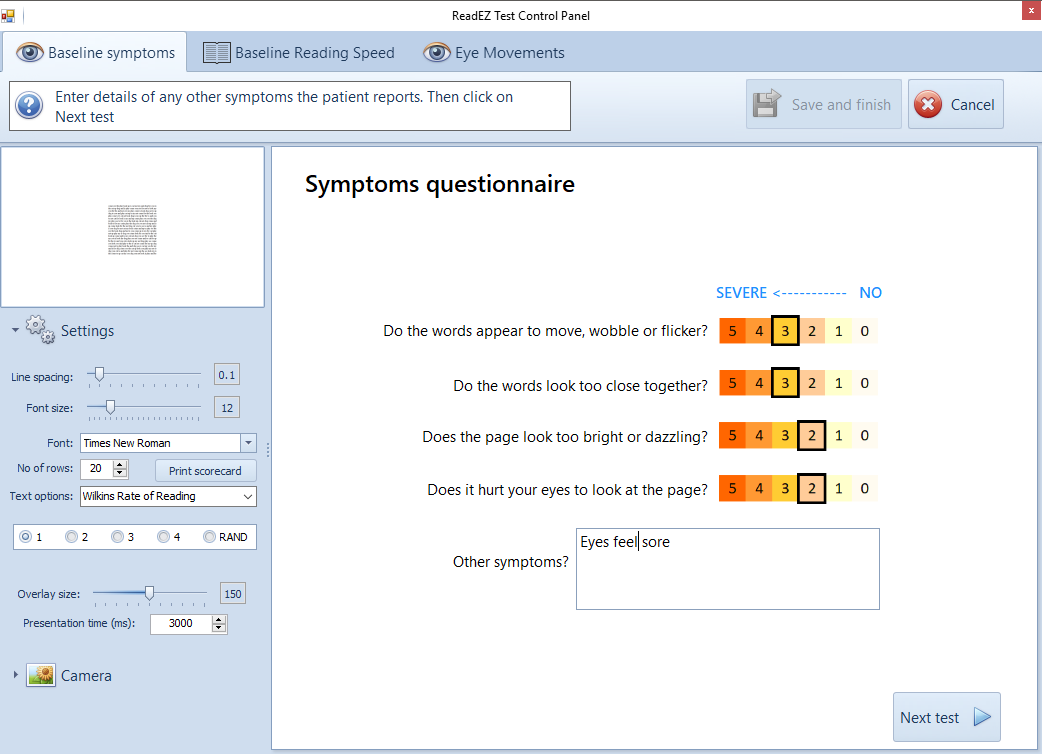Image resolution: width=1042 pixels, height=754 pixels.
Task: Click the Next test arrow icon
Action: pyautogui.click(x=981, y=717)
